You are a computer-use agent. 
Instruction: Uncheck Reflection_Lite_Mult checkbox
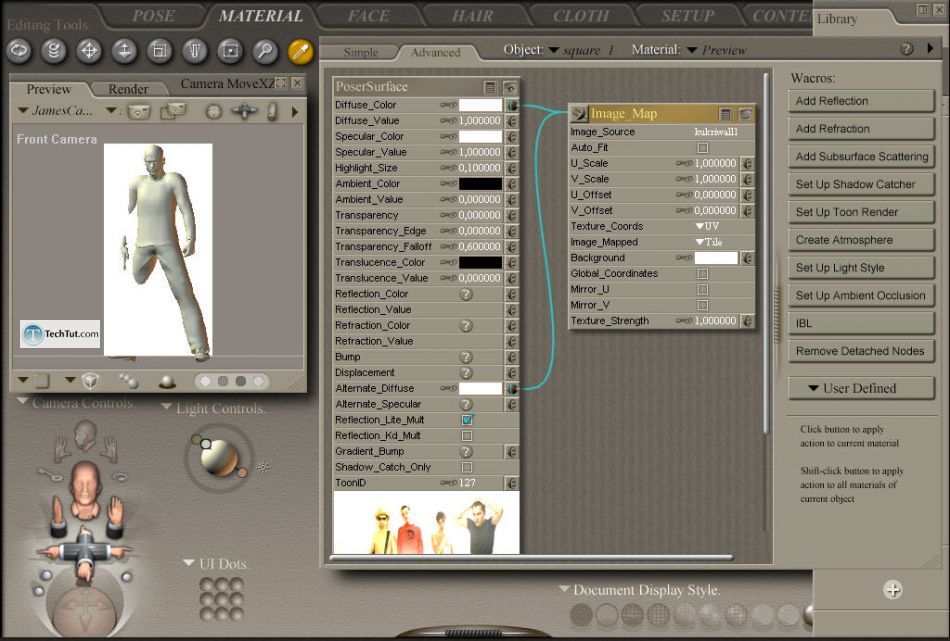[467, 420]
